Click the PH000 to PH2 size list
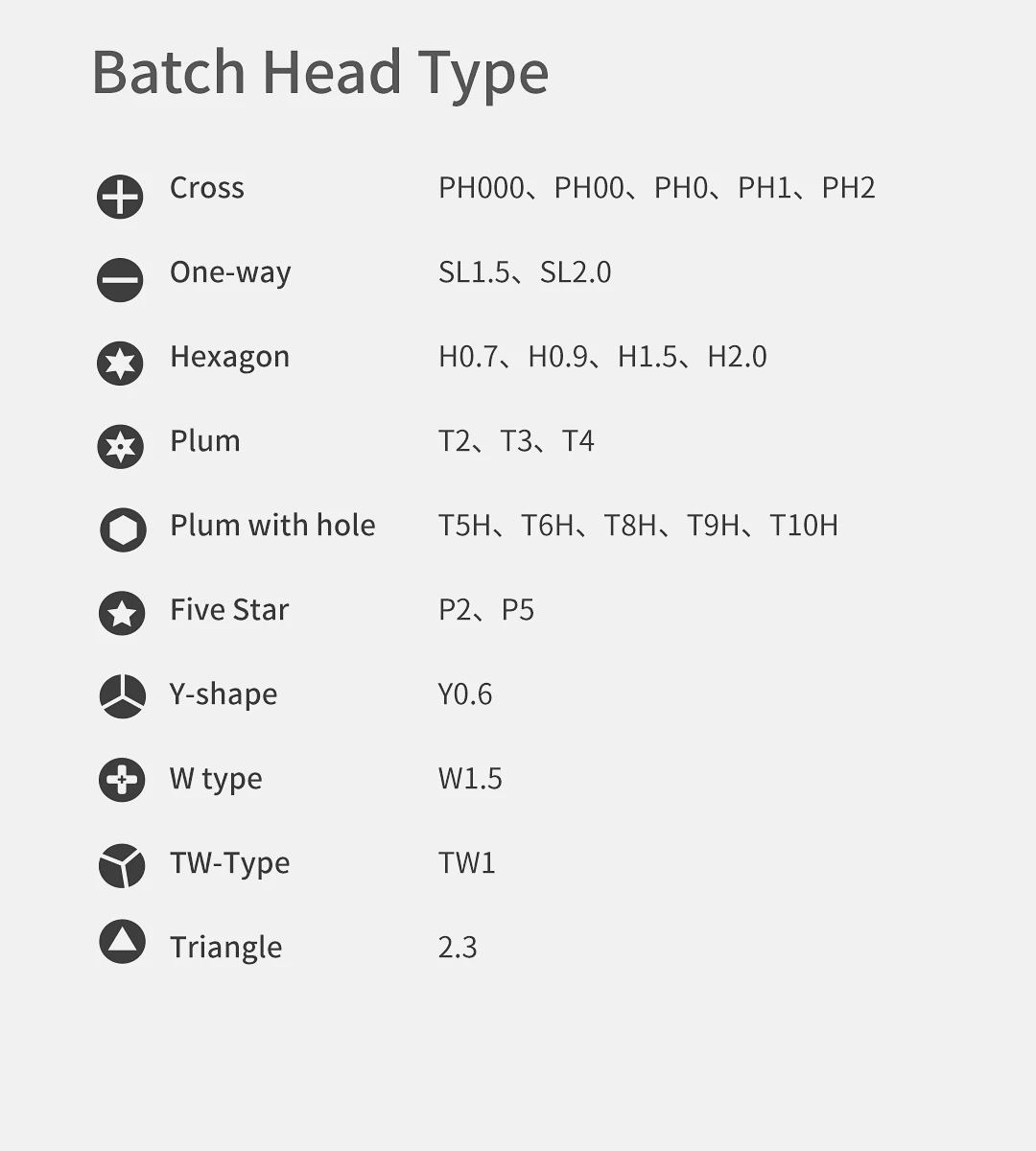Screen dimensions: 1036x1151 click(x=656, y=188)
